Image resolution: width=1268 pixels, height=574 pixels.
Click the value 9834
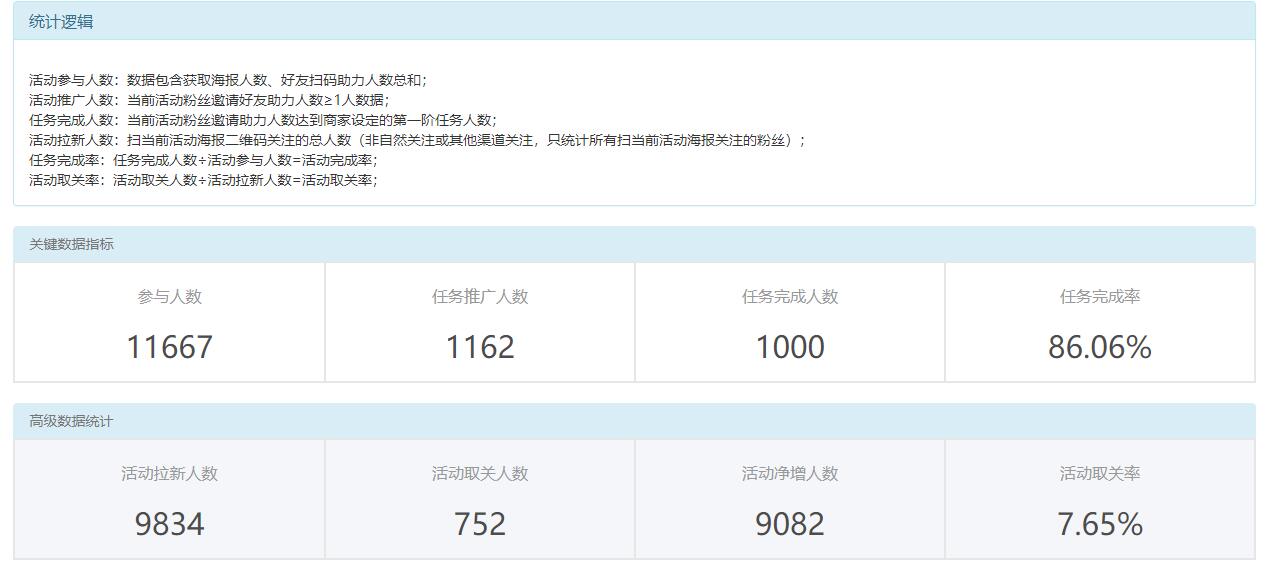click(x=170, y=524)
